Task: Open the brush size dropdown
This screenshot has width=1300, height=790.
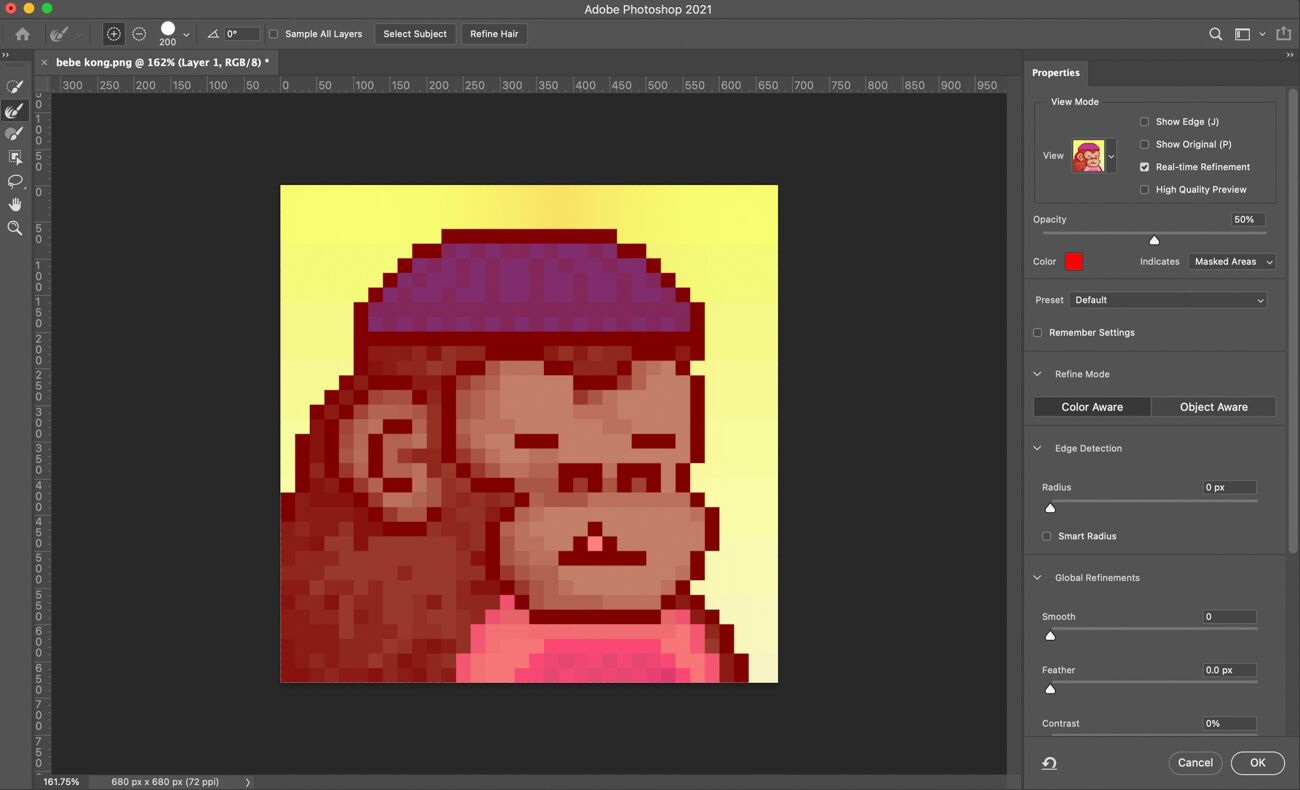Action: (186, 33)
